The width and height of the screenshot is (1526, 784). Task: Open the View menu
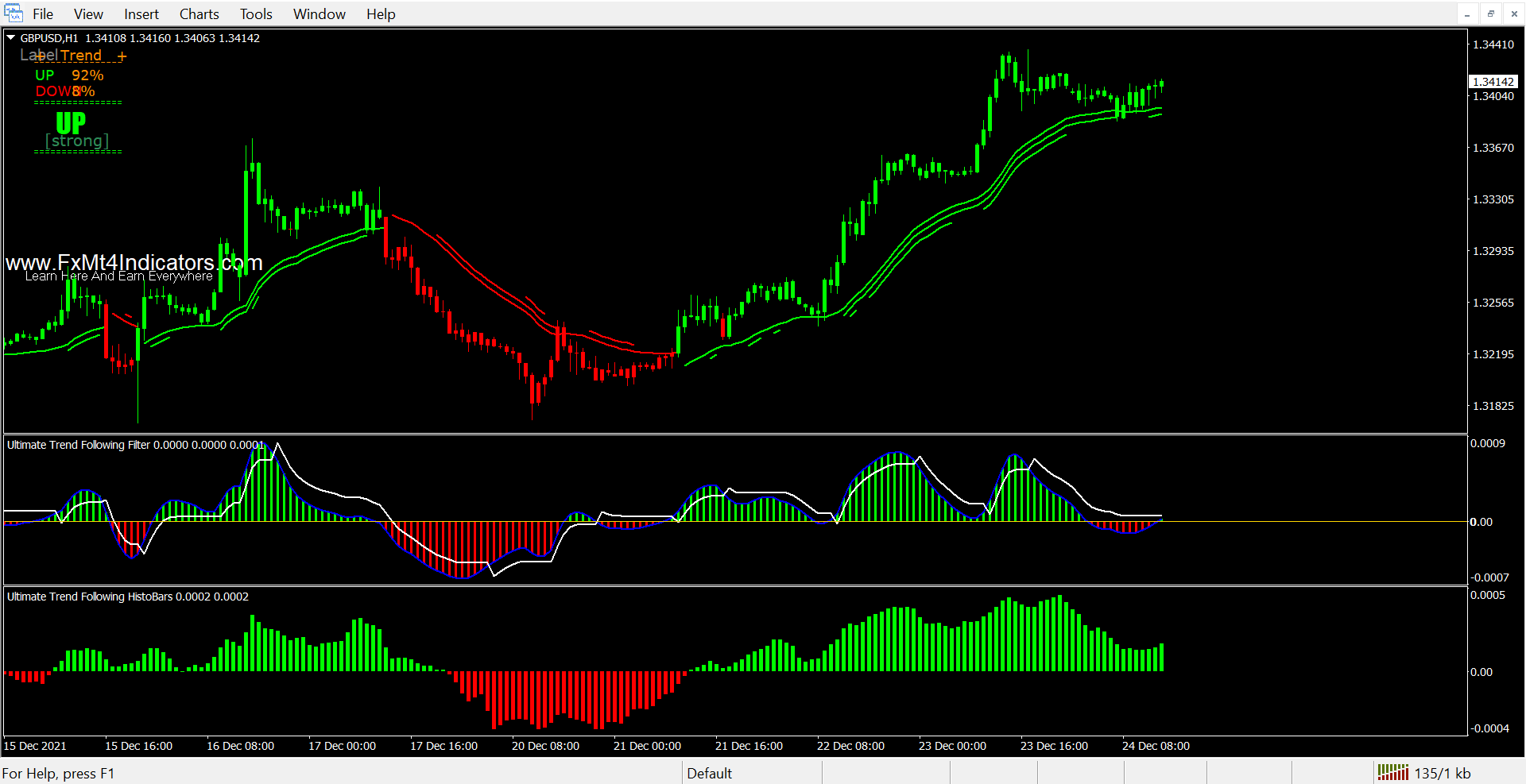click(x=88, y=14)
